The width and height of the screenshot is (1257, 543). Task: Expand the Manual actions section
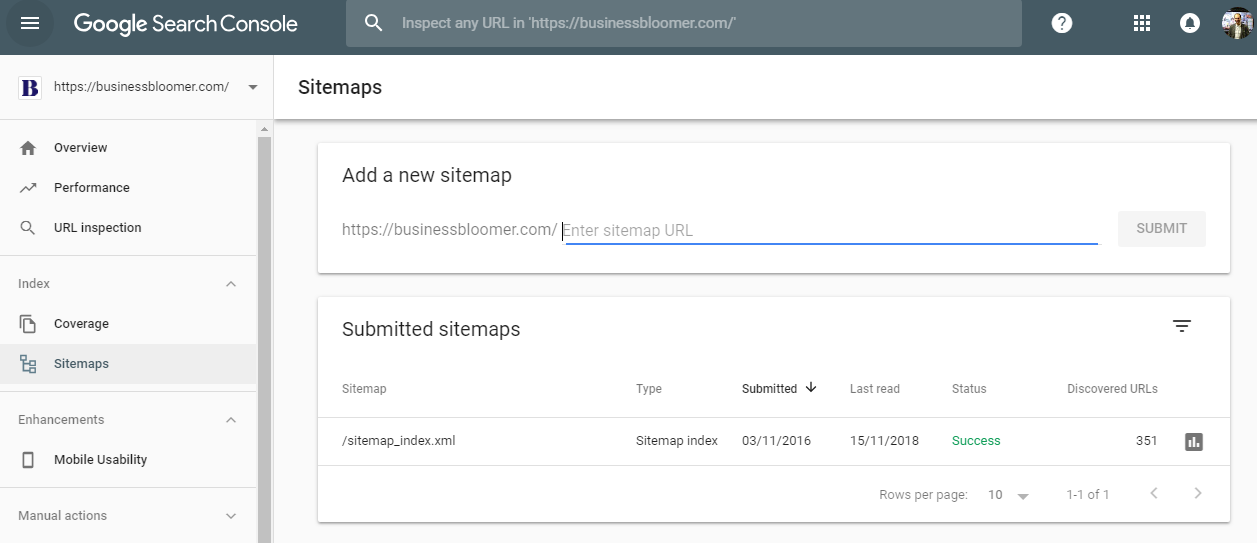pos(231,516)
